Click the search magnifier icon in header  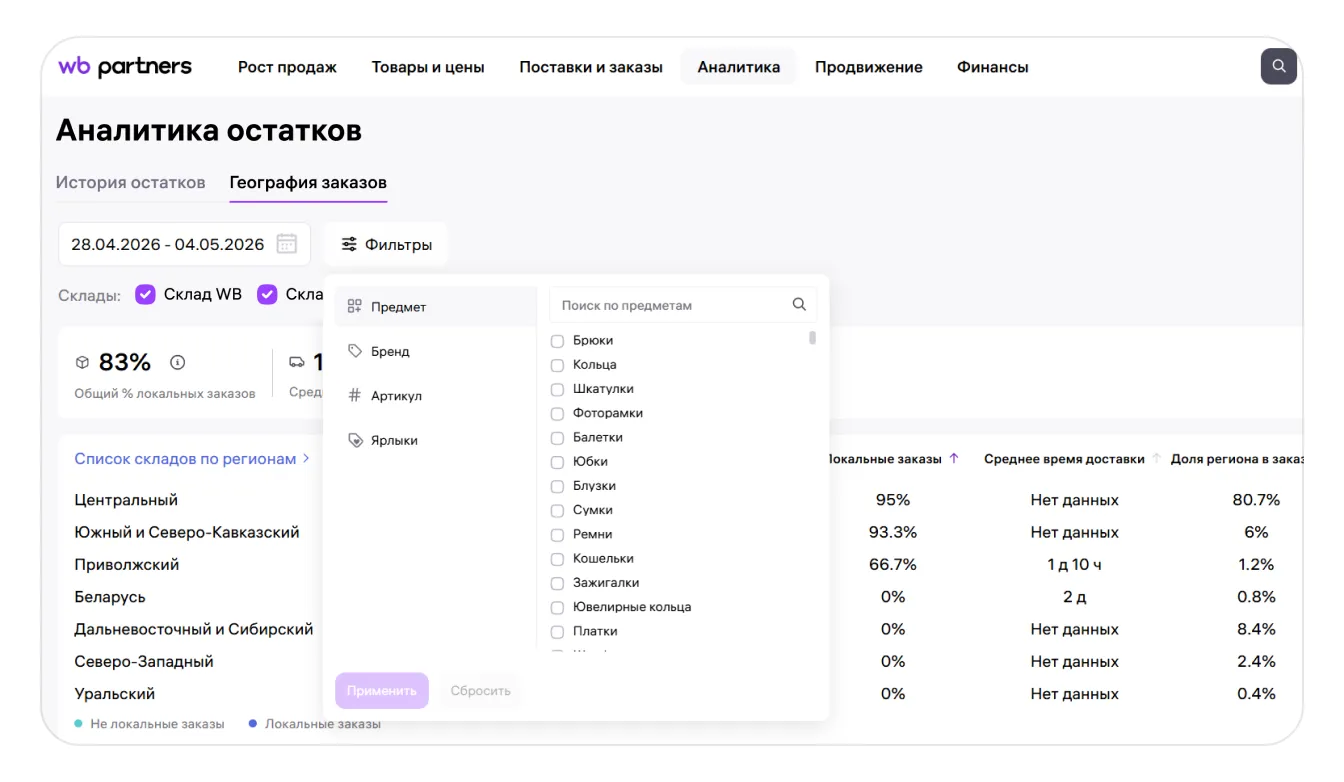[x=1278, y=67]
